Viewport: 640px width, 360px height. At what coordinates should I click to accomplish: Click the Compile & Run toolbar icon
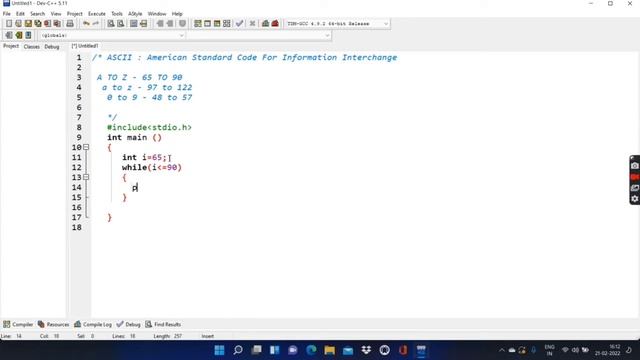[x=217, y=24]
